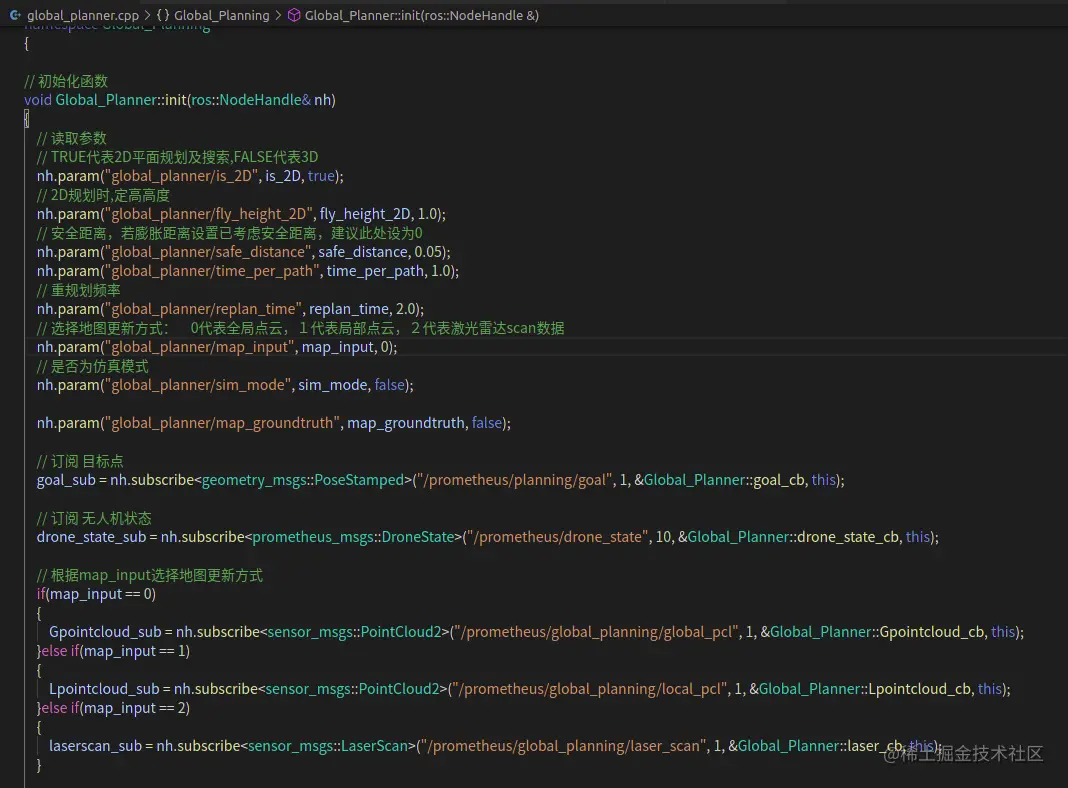Click the global_planner.cpp breadcrumb item
The image size is (1068, 788).
click(x=82, y=15)
